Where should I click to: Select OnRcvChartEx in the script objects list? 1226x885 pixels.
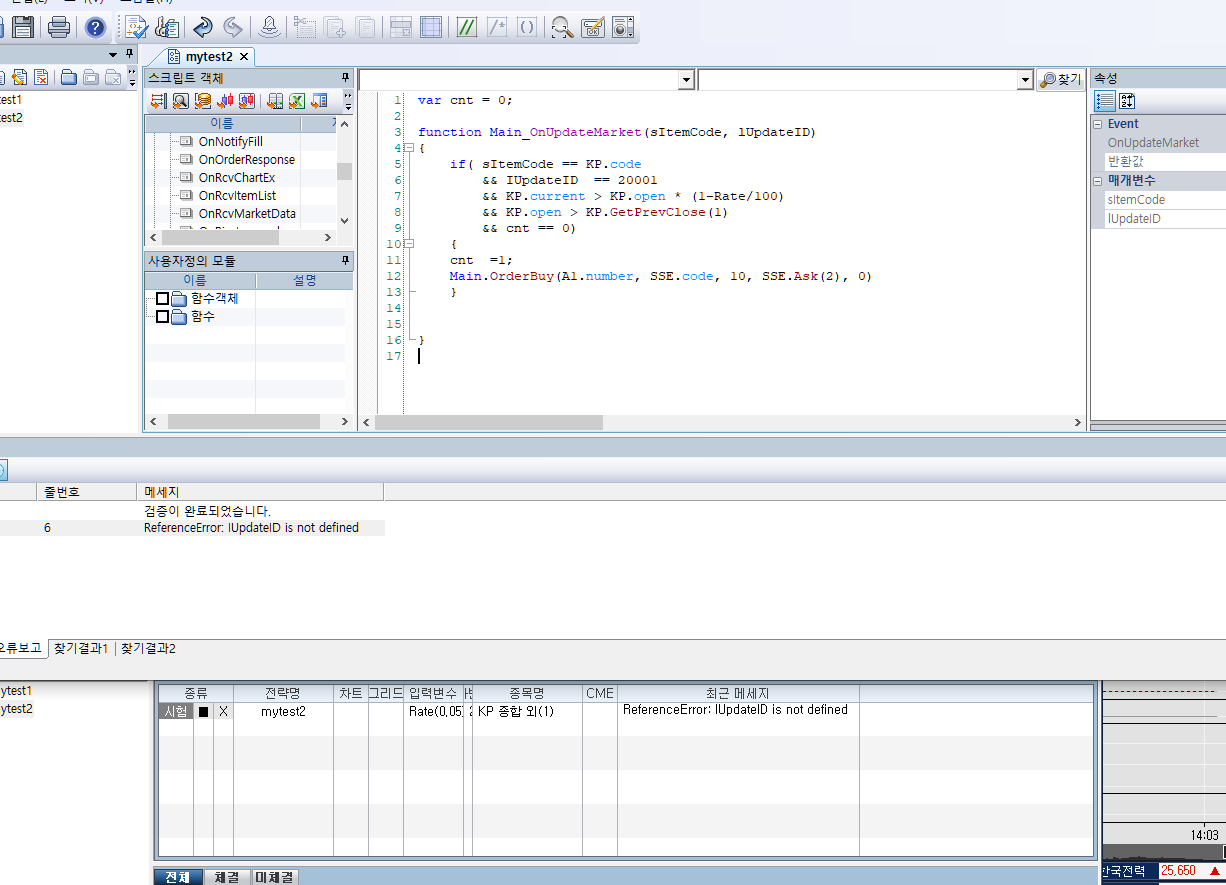coord(236,178)
